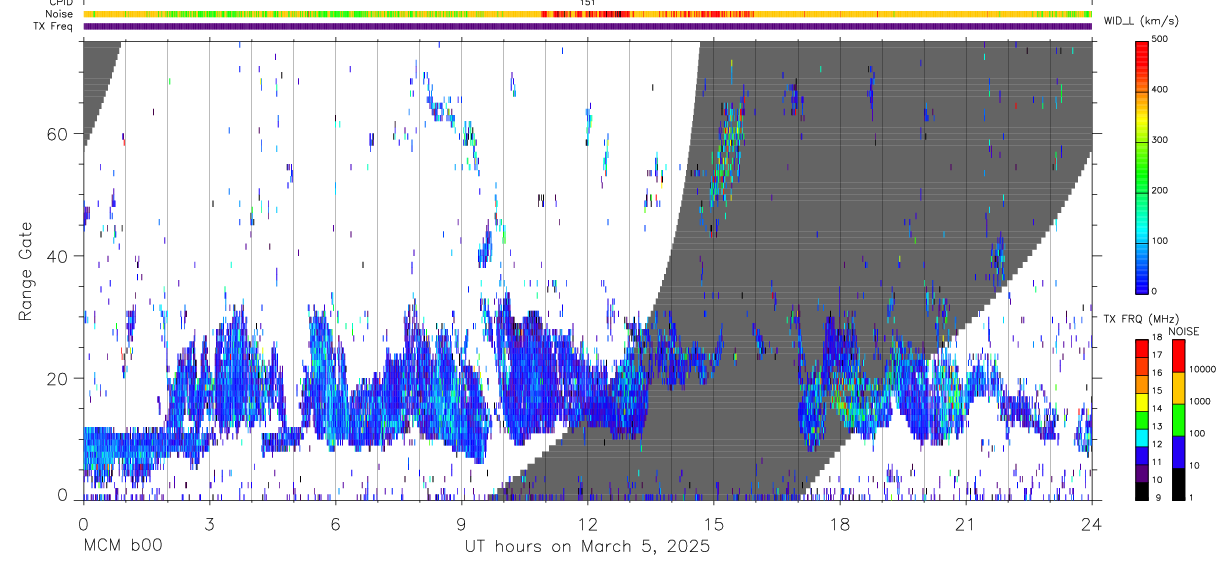Image resolution: width=1228 pixels, height=567 pixels.
Task: Click the 'MCM b00' radar beam label
Action: coord(122,547)
